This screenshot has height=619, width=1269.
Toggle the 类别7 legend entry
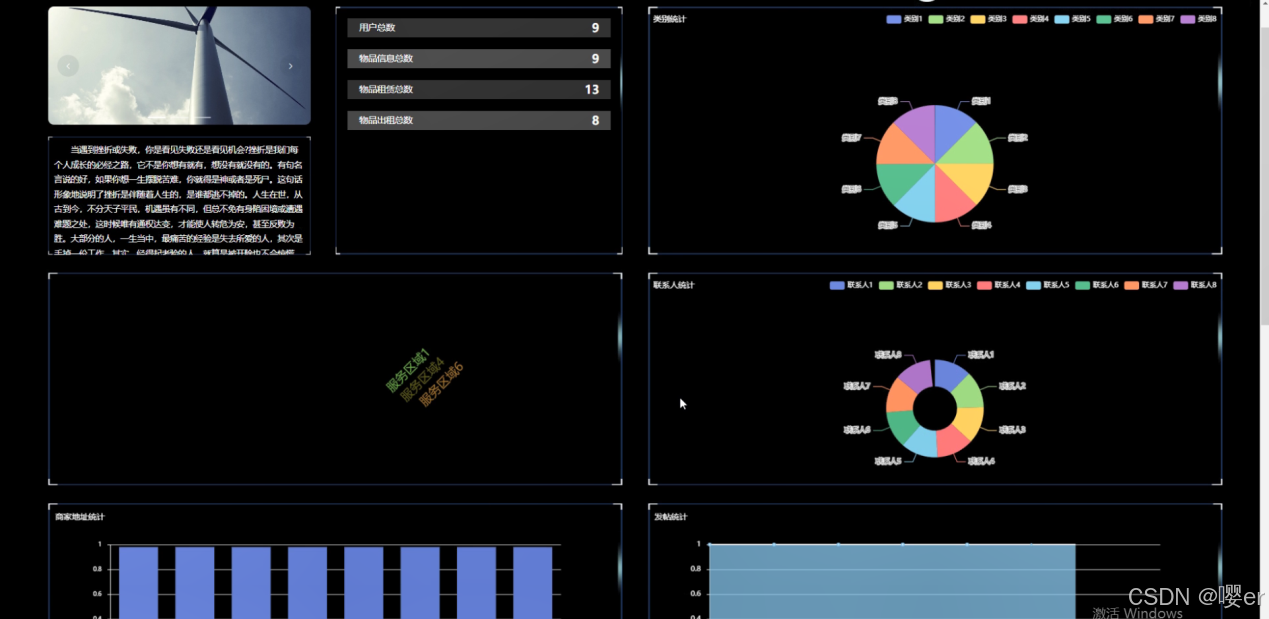click(1156, 19)
